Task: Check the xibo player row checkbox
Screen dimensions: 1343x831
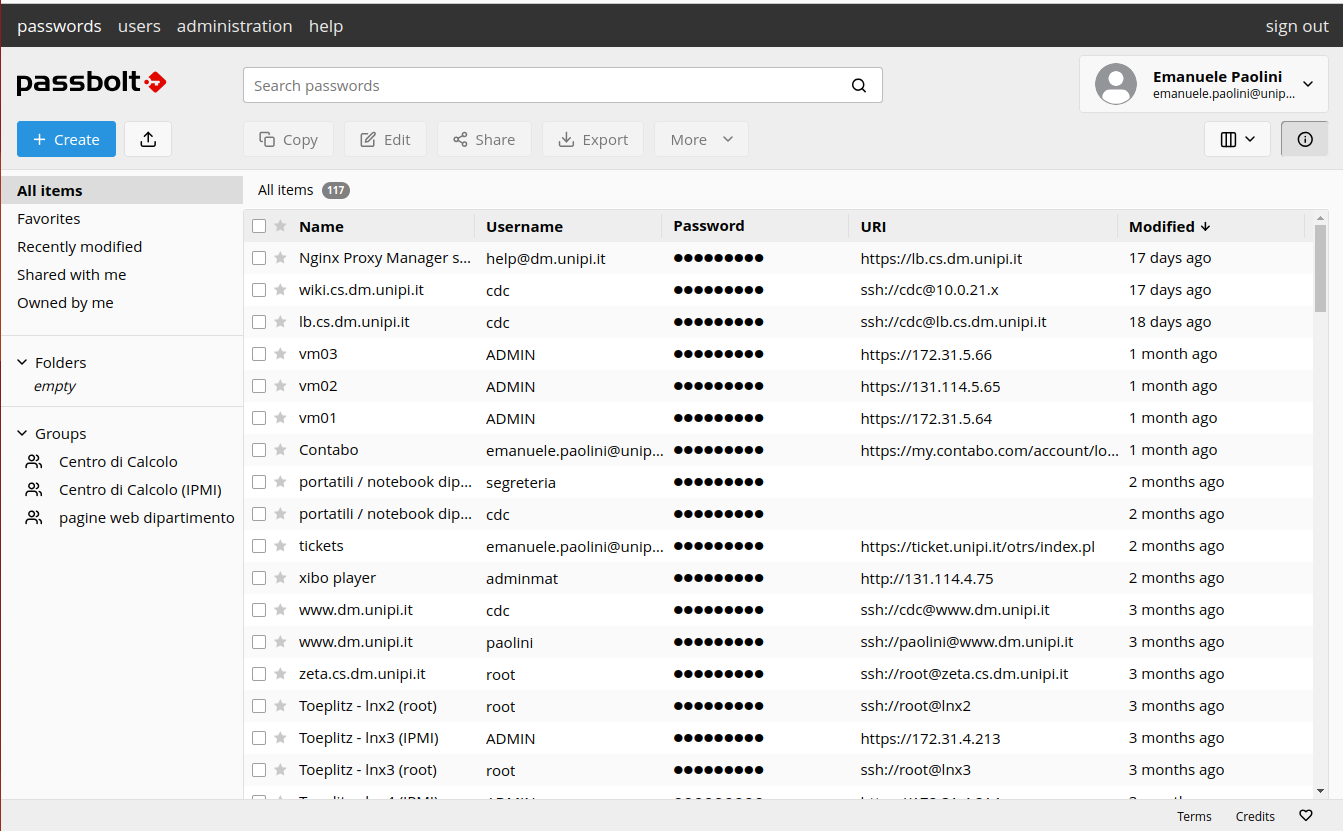Action: 259,578
